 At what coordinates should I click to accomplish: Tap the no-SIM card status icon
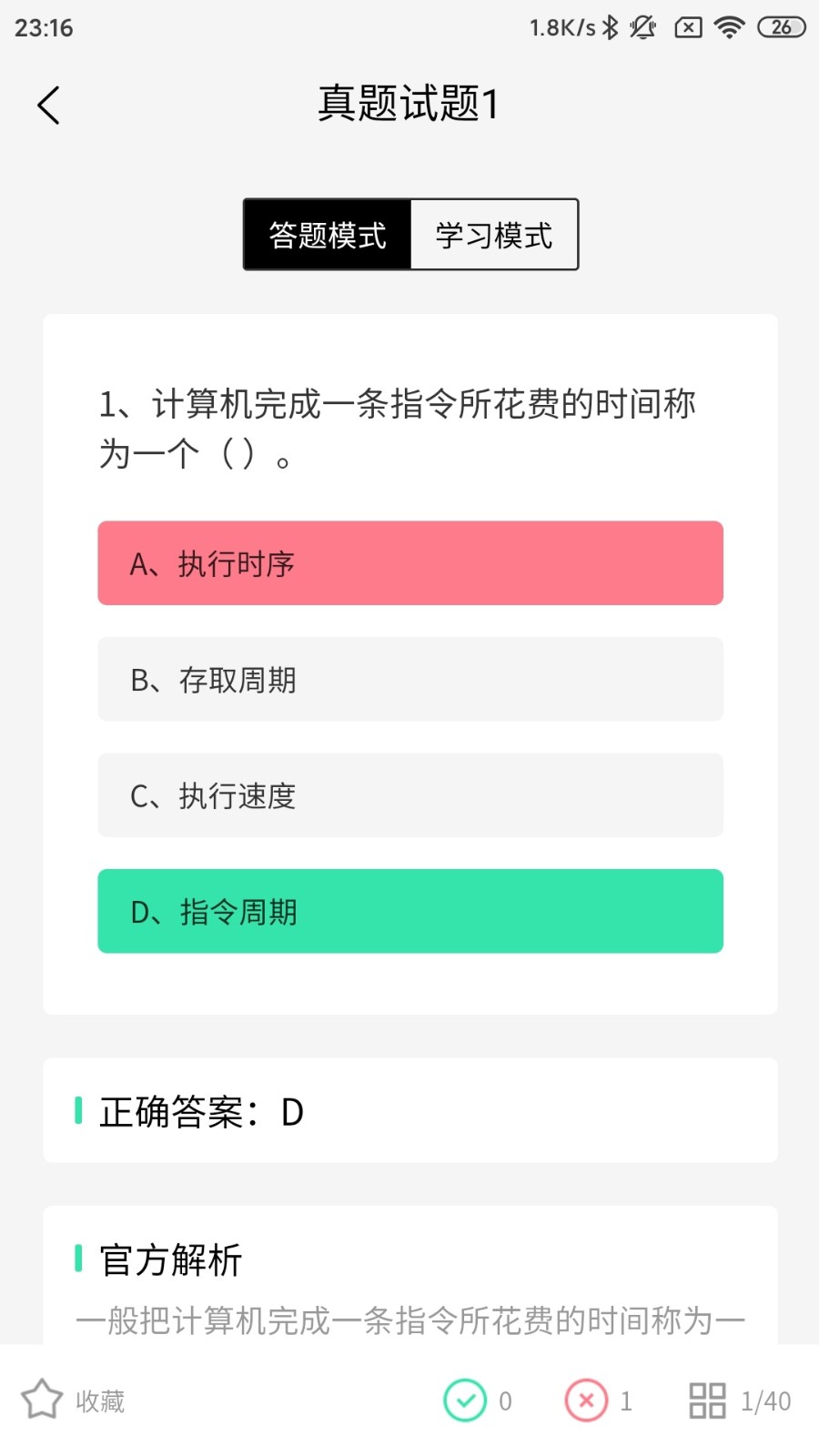tap(687, 27)
